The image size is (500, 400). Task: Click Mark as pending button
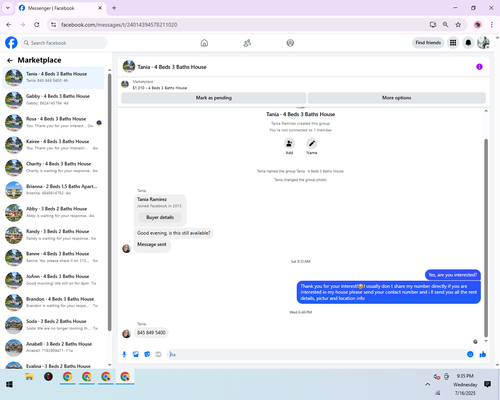click(x=213, y=98)
